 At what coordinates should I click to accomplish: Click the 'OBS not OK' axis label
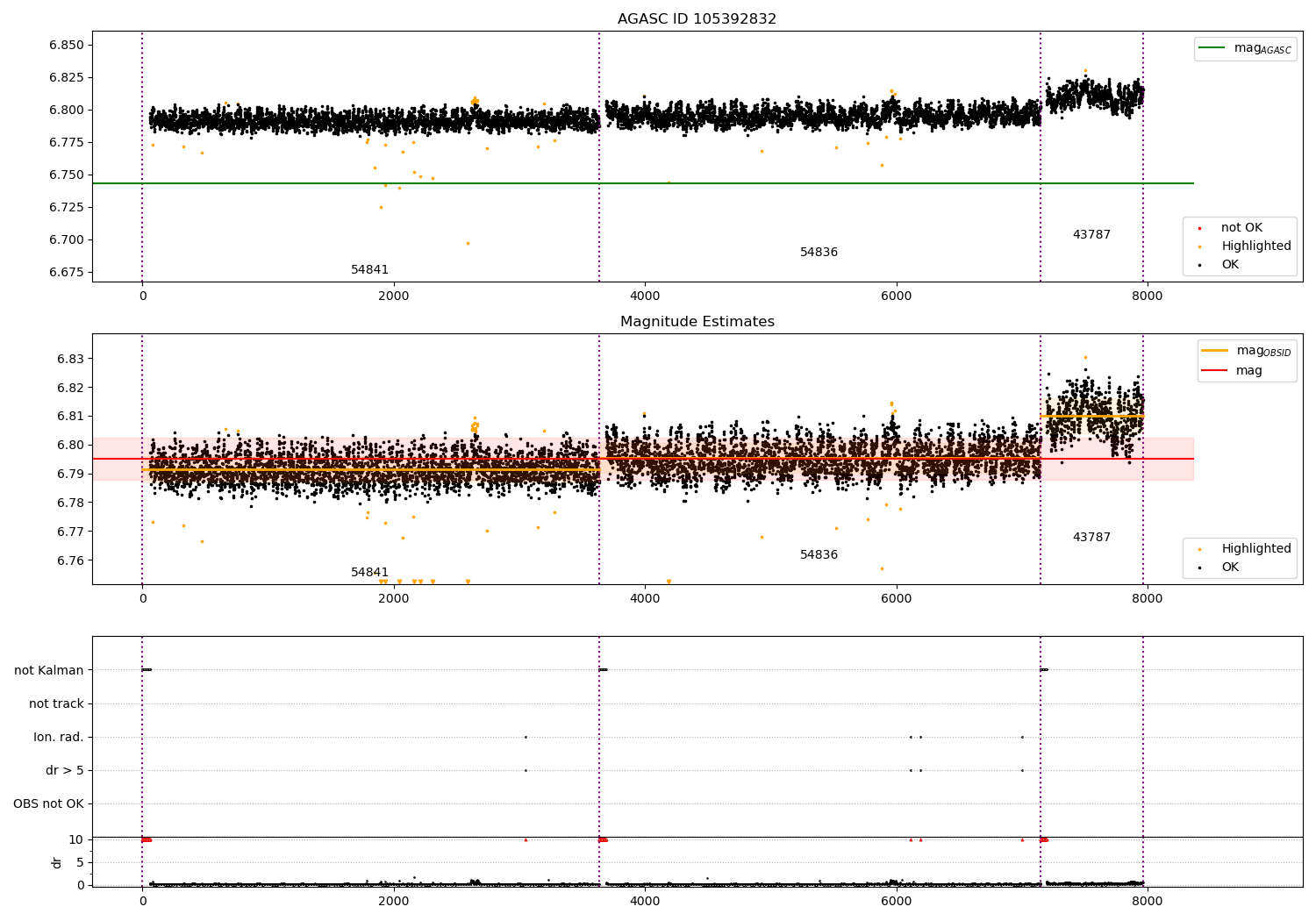48,804
